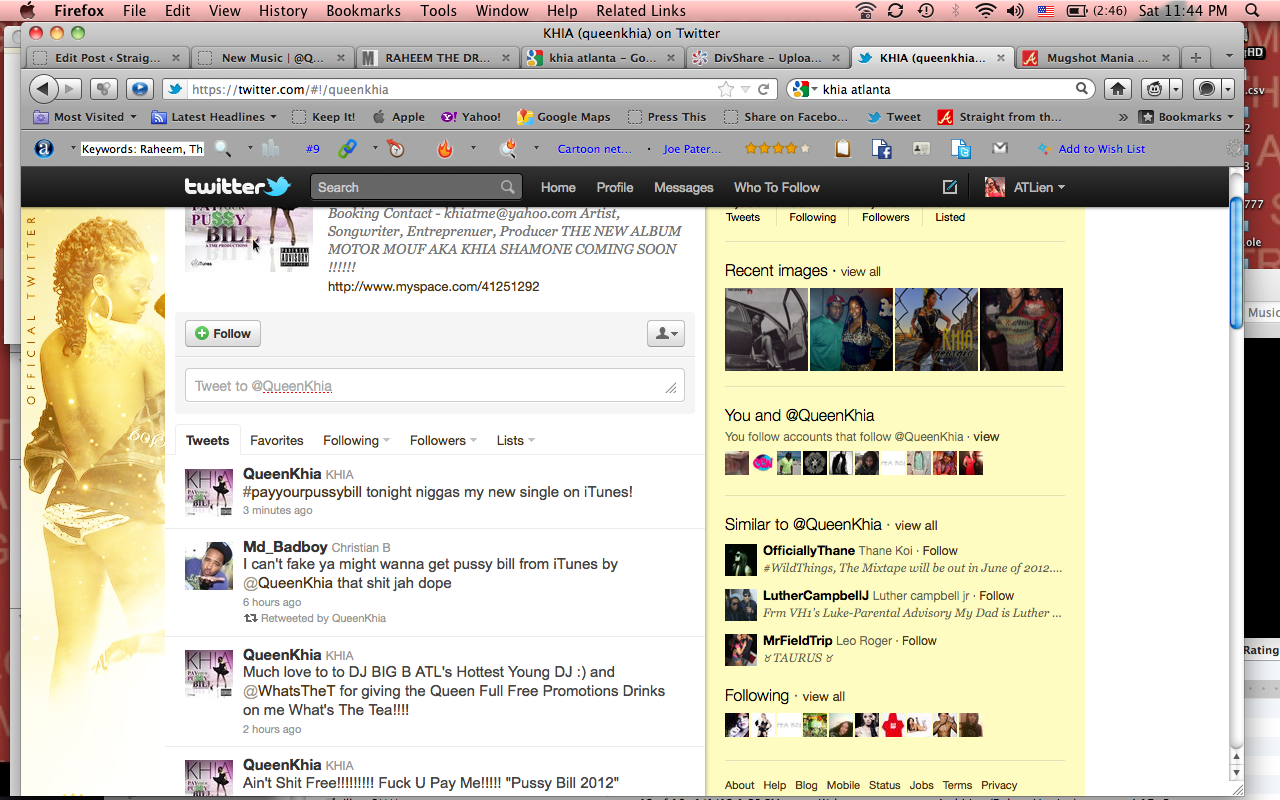Expand the Followers tab dropdown
The width and height of the screenshot is (1280, 800).
(443, 440)
